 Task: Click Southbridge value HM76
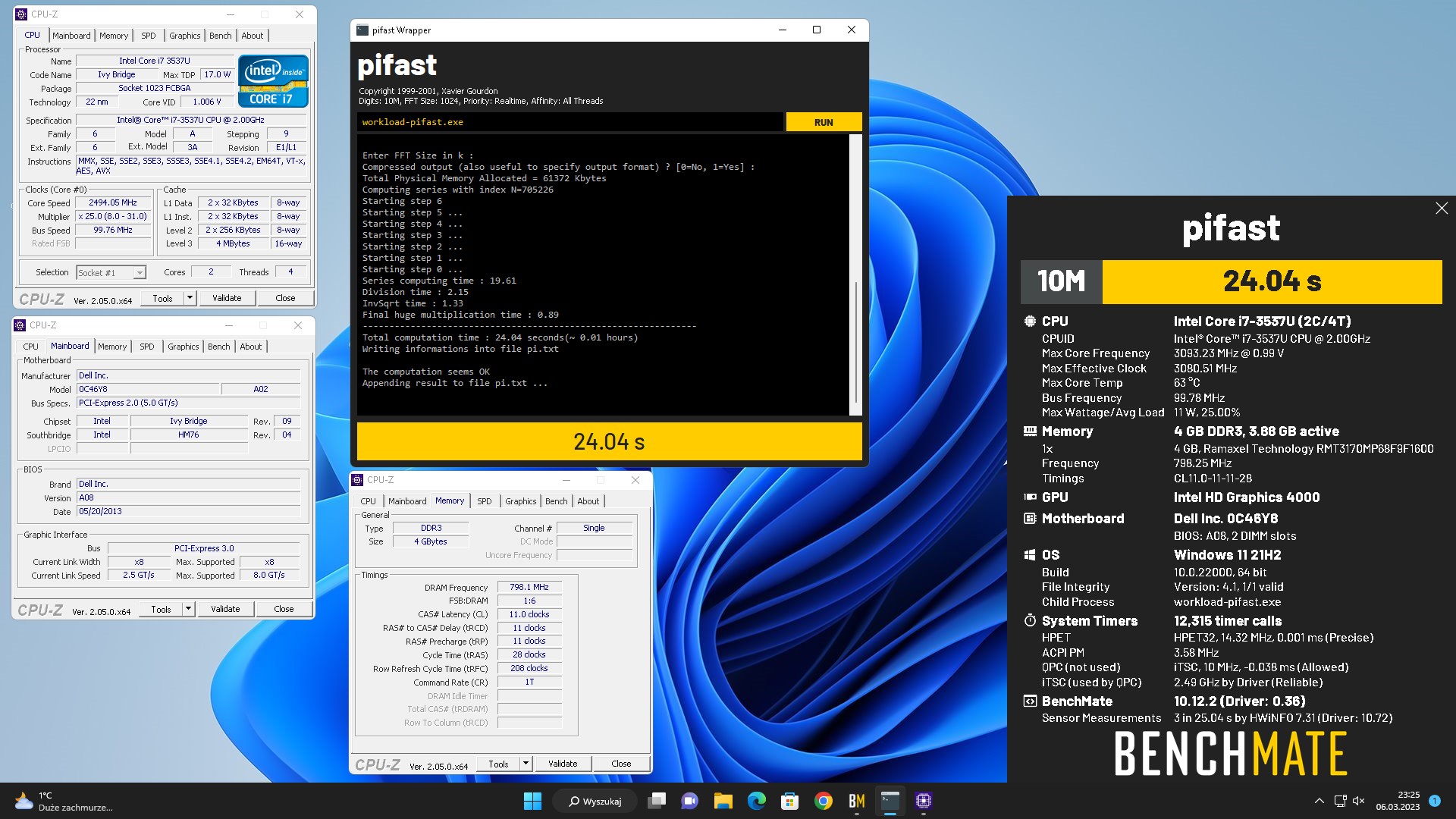click(189, 435)
